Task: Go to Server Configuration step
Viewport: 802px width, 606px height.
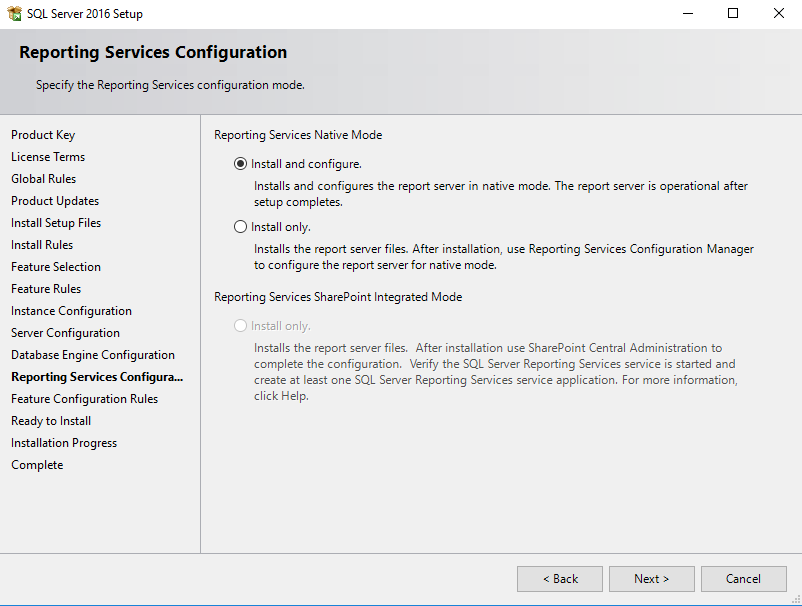Action: 65,333
